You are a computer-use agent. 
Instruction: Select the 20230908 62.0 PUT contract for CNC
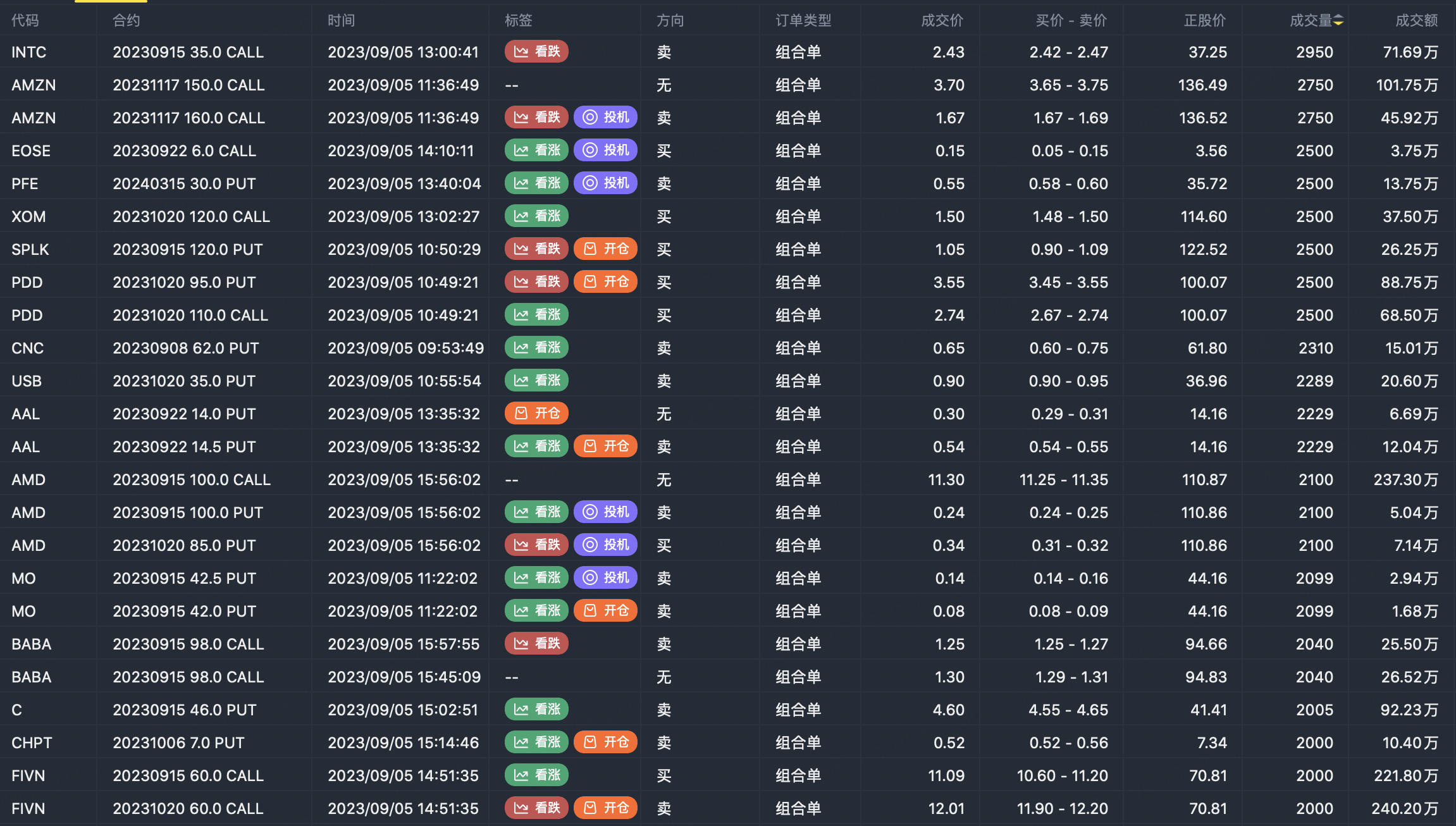click(x=186, y=348)
